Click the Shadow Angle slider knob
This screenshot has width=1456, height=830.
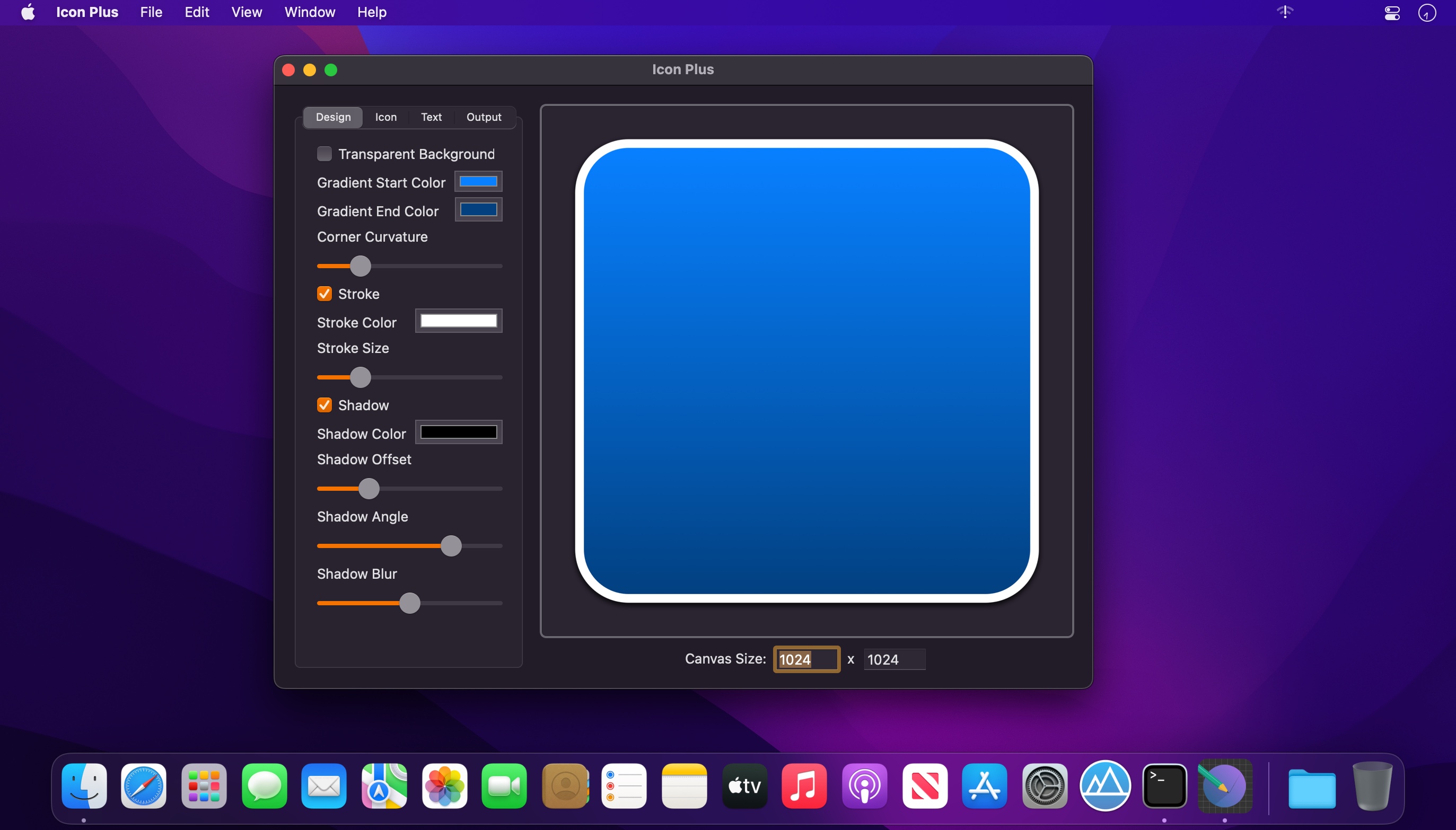point(451,545)
